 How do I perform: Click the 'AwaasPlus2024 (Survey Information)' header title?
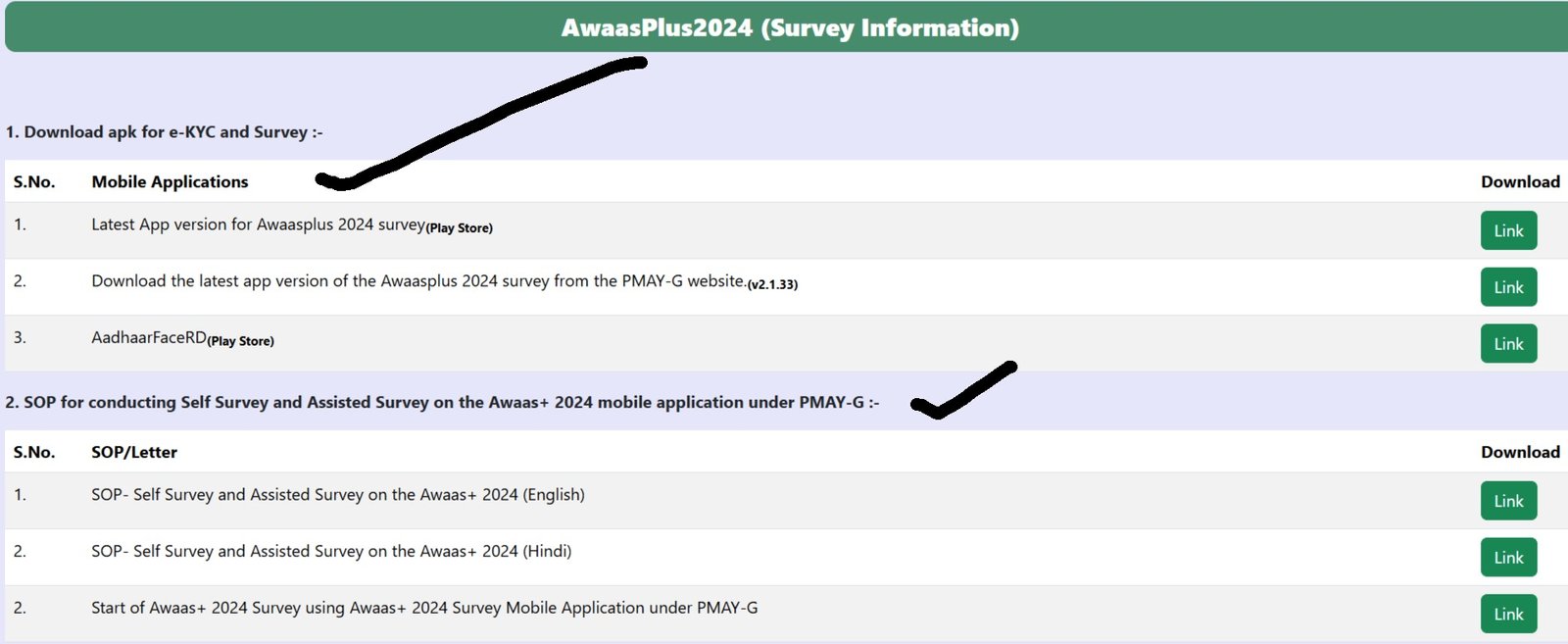tap(790, 27)
